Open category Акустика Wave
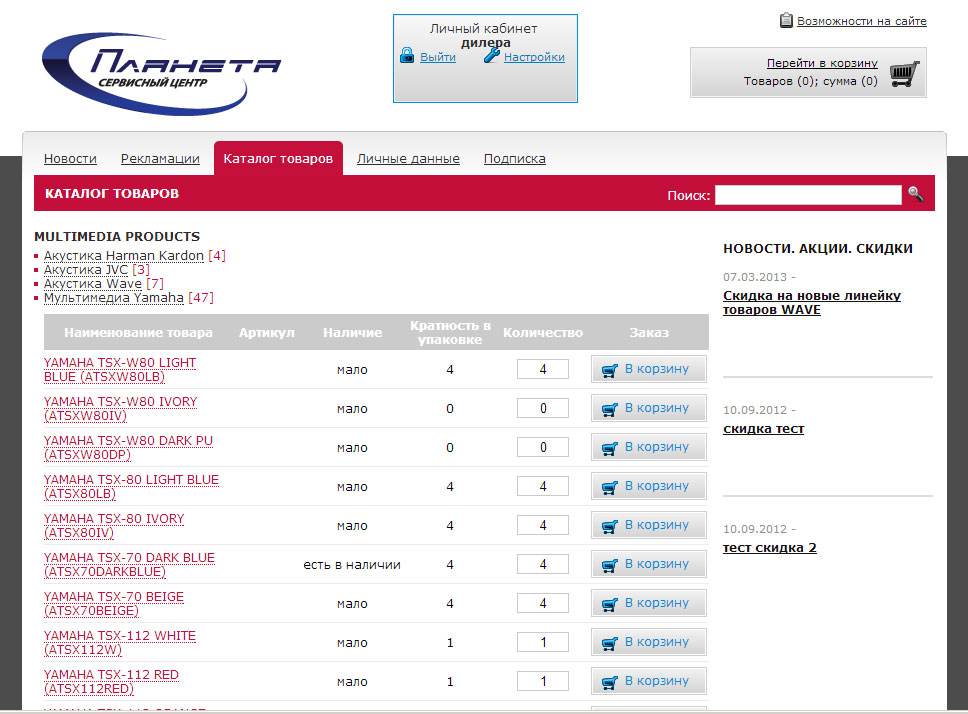The image size is (968, 714). point(93,284)
